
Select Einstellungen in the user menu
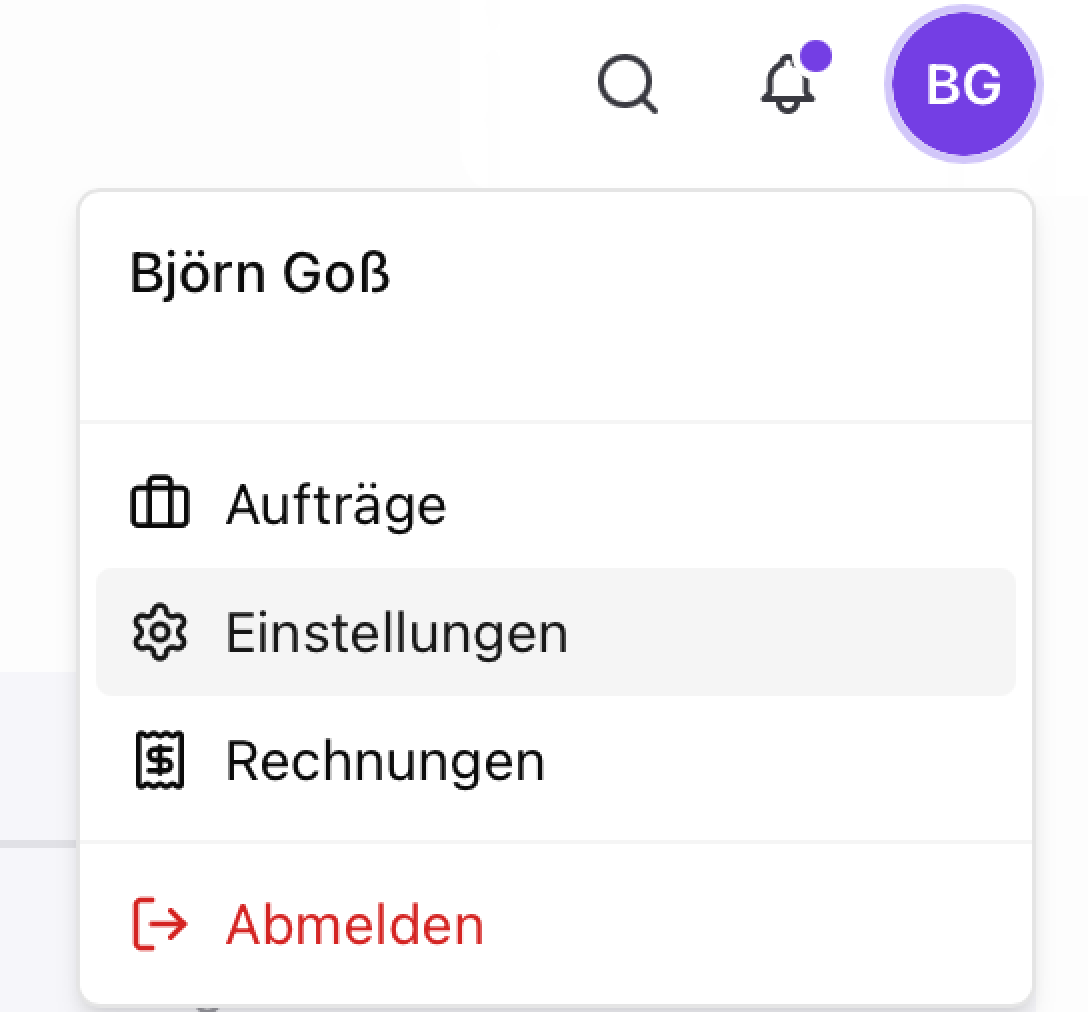point(556,632)
